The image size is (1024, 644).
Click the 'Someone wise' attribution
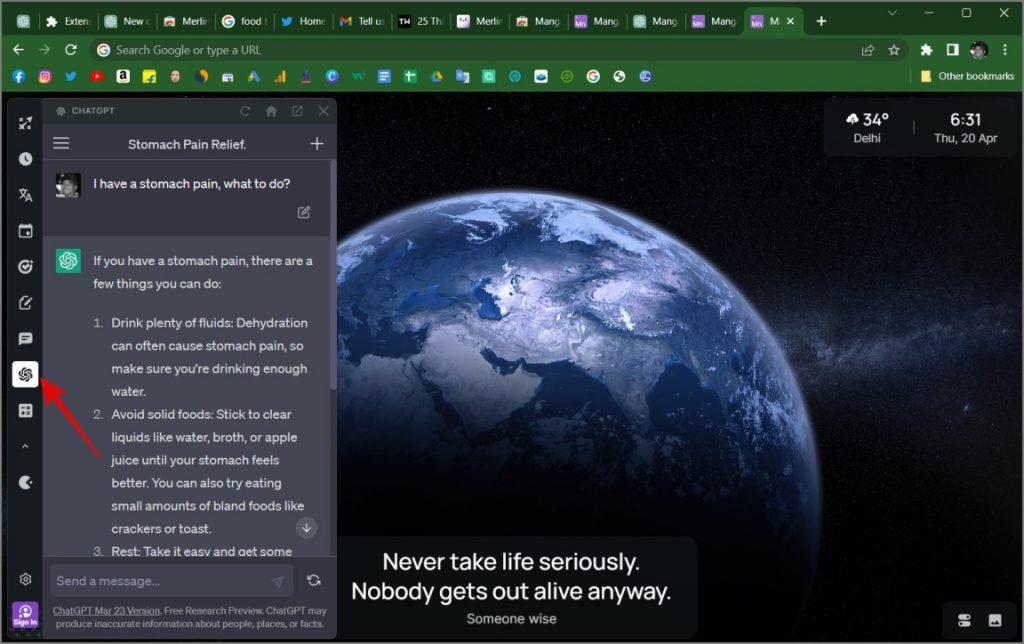(x=511, y=619)
